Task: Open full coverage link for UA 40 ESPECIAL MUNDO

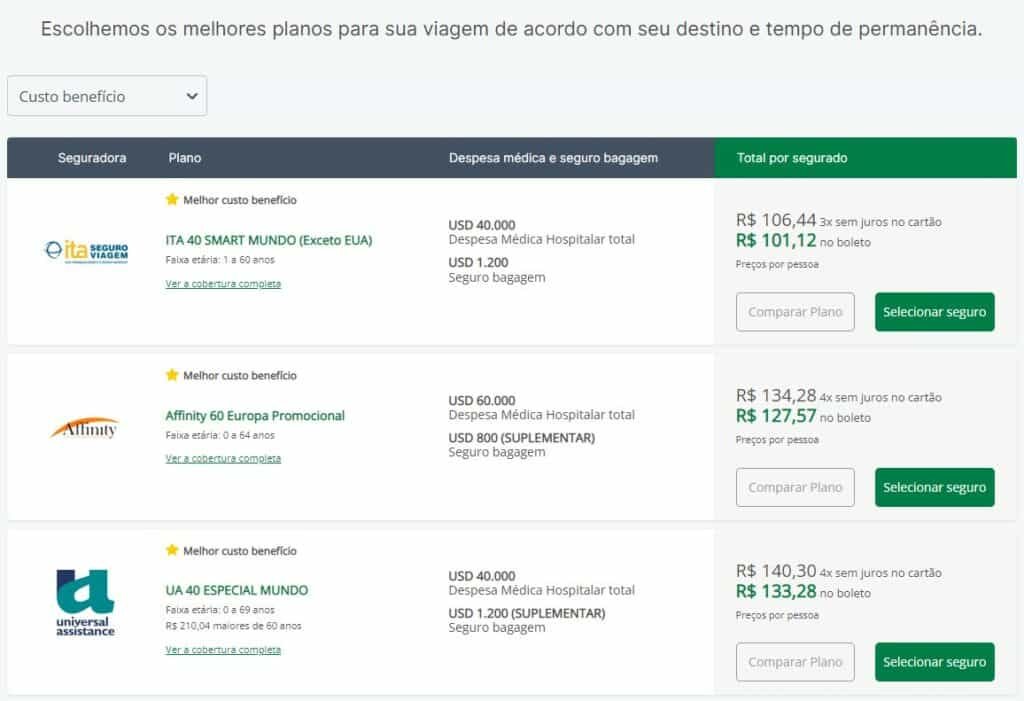Action: [x=222, y=649]
